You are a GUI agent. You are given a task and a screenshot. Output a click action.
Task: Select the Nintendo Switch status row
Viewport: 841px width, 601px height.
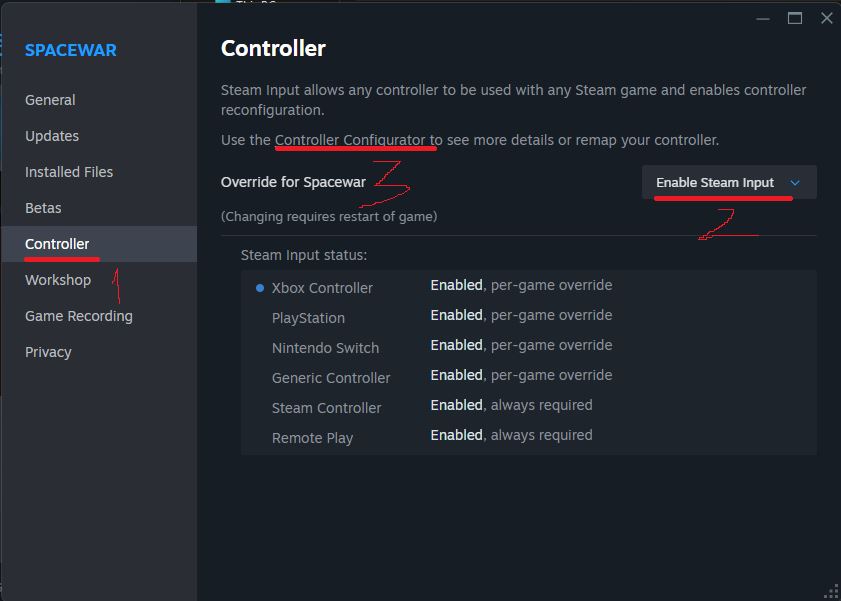click(324, 347)
